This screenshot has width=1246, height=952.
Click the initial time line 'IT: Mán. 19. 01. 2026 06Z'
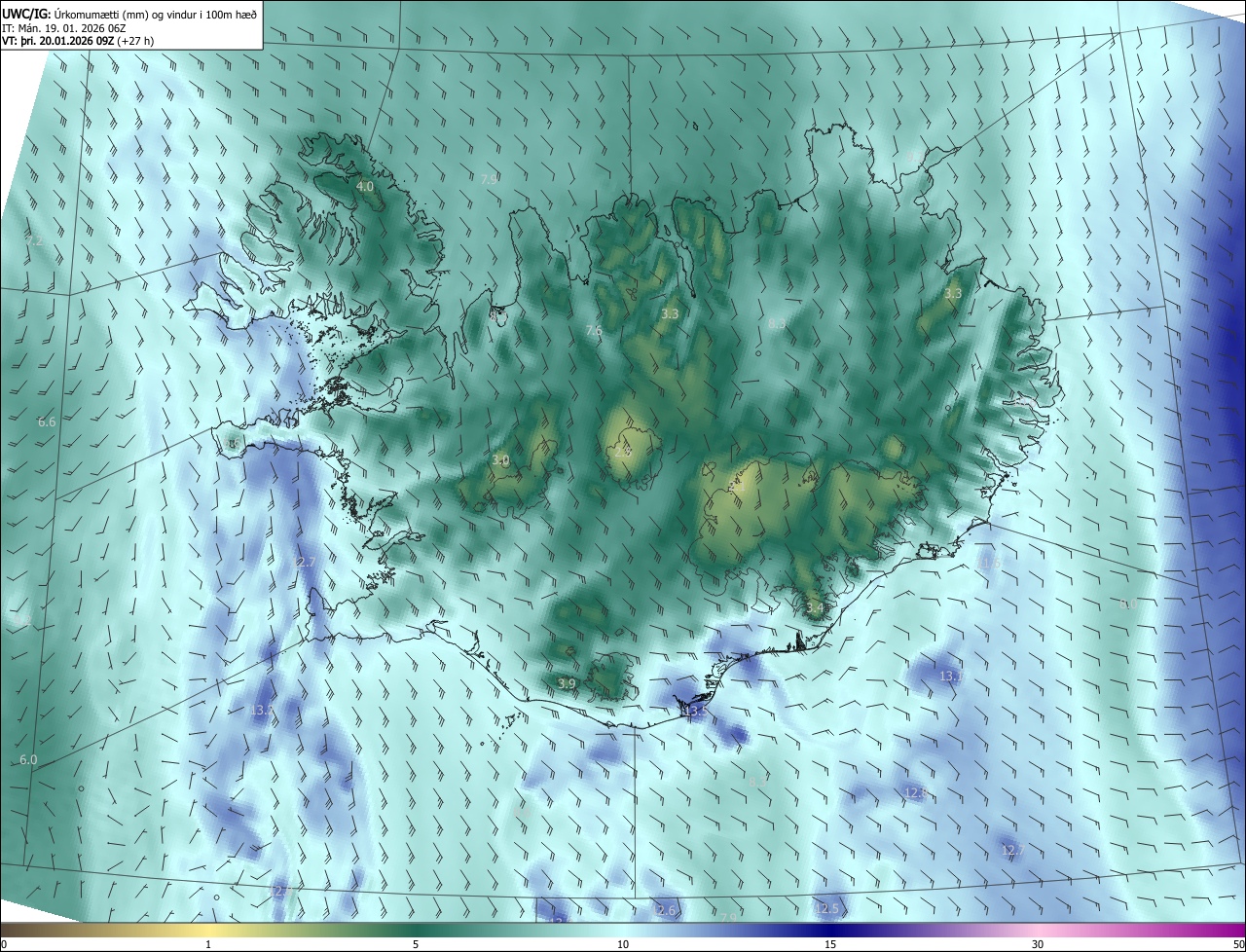[x=64, y=27]
